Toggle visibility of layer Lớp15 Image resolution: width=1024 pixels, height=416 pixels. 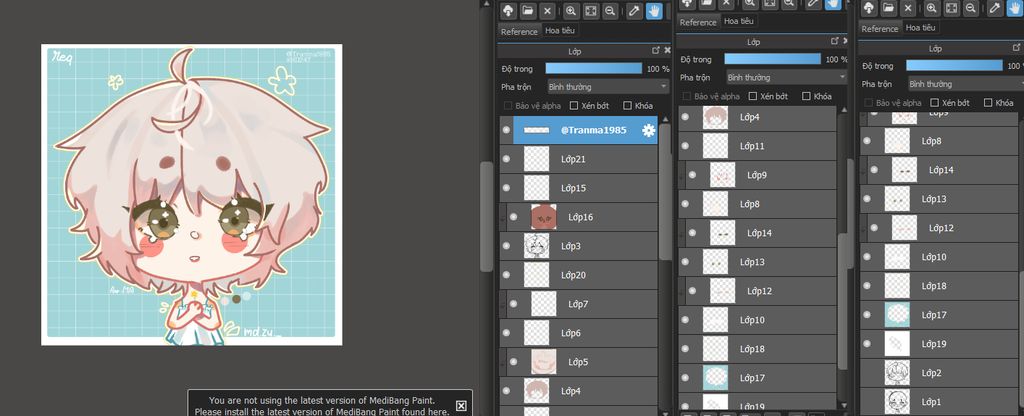click(x=506, y=187)
